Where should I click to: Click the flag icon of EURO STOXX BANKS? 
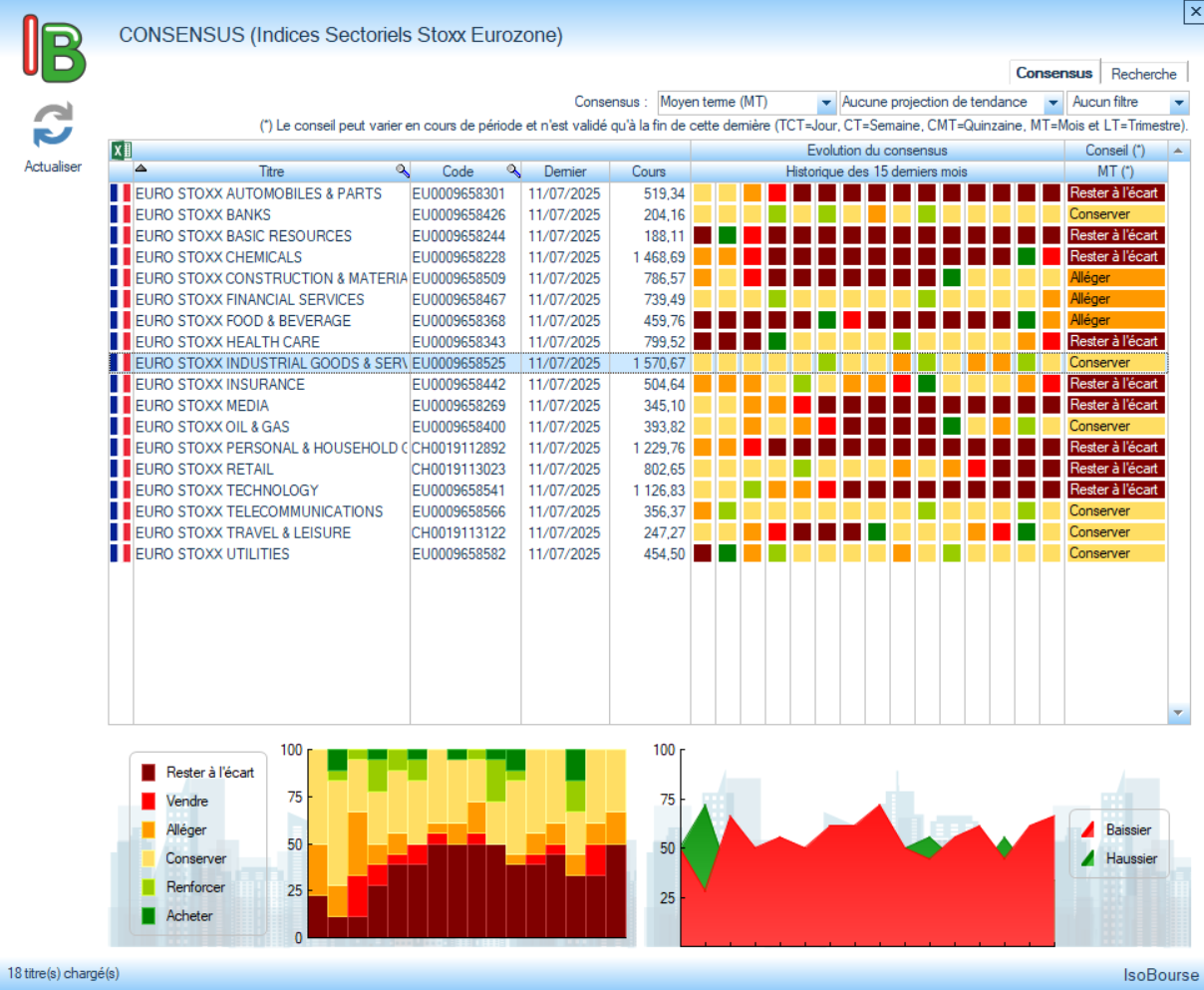click(x=121, y=214)
